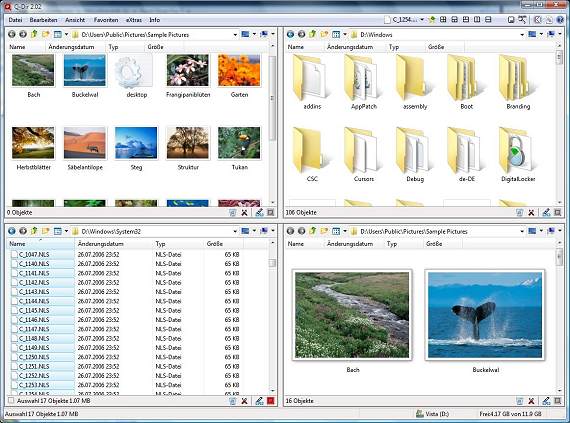Click the computer link icon in the D:\Windows pane toolbar
Image resolution: width=570 pixels, height=423 pixels.
tap(551, 35)
